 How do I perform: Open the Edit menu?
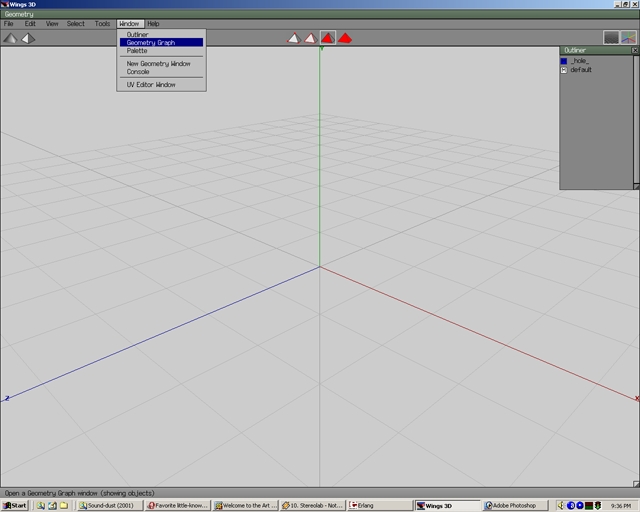[x=30, y=24]
